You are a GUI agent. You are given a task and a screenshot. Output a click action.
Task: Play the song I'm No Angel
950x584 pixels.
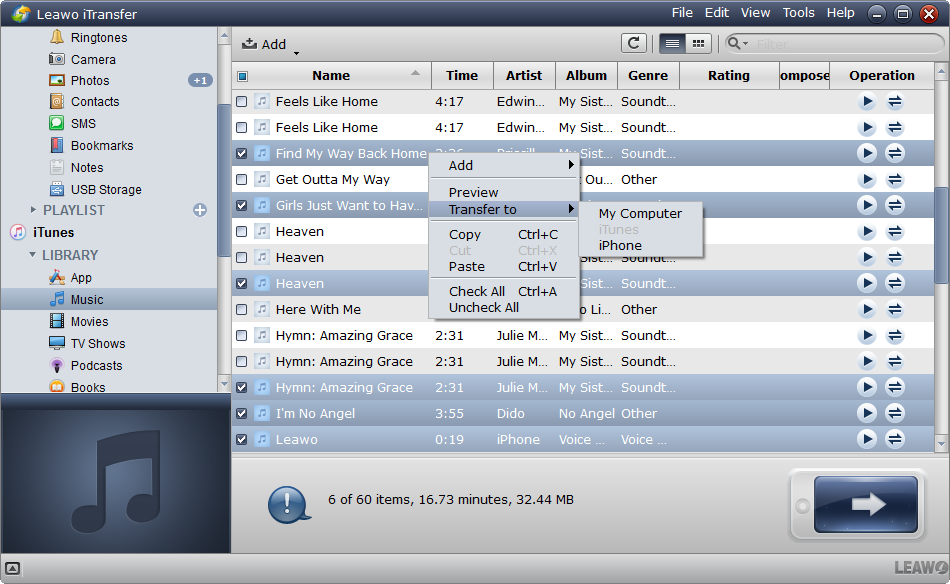[x=866, y=413]
